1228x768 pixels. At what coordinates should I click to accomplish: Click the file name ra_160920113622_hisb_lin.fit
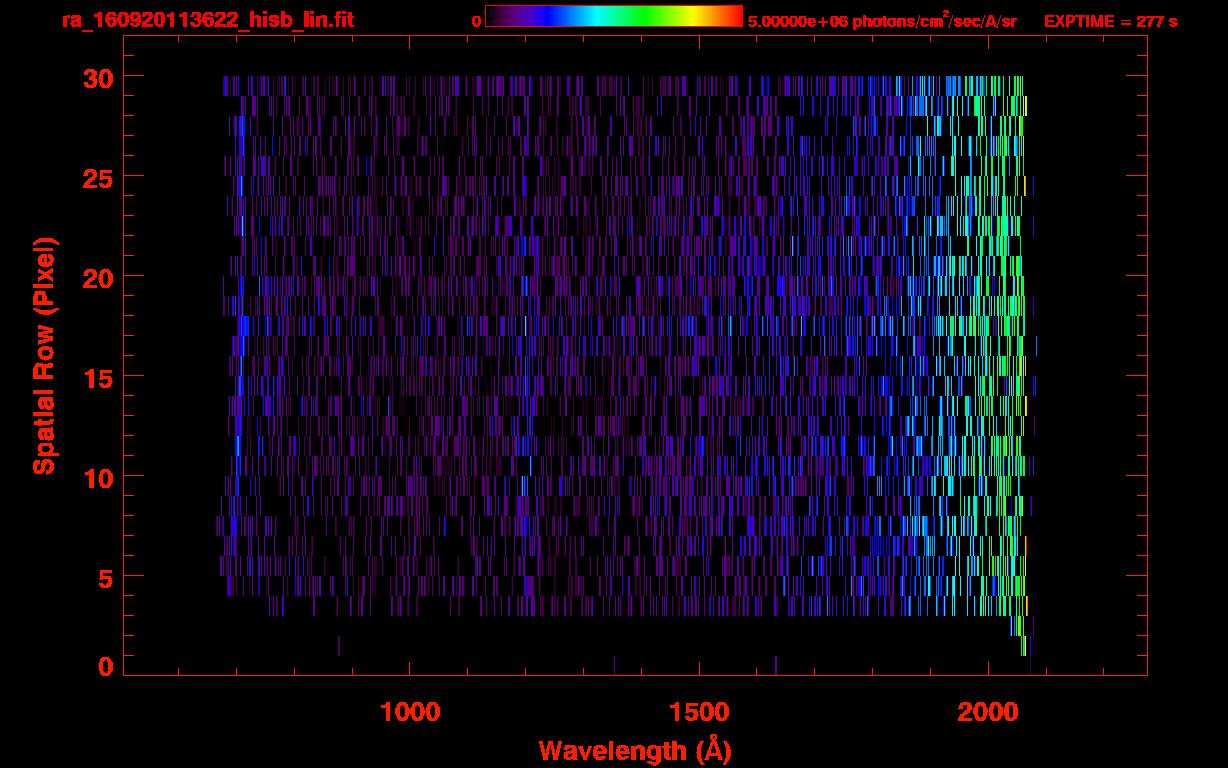(207, 20)
